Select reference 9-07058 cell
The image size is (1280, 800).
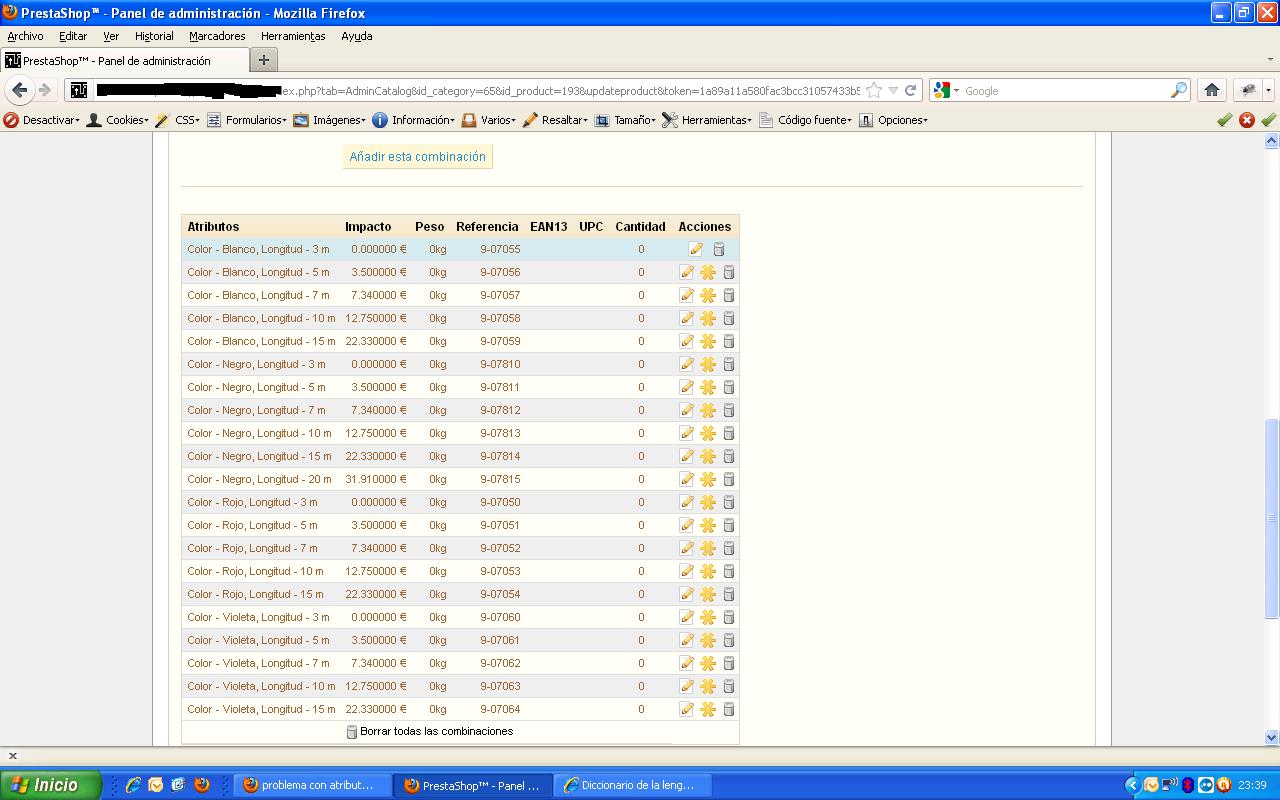(x=500, y=318)
